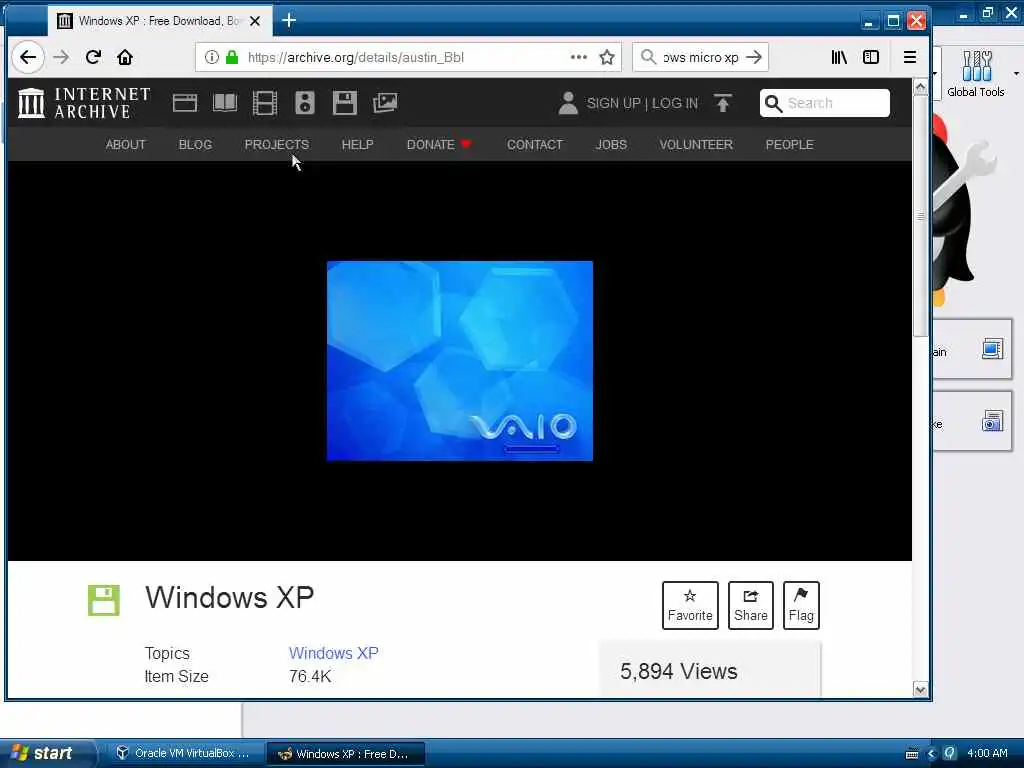Click the VAIO screenshot thumbnail

point(460,360)
